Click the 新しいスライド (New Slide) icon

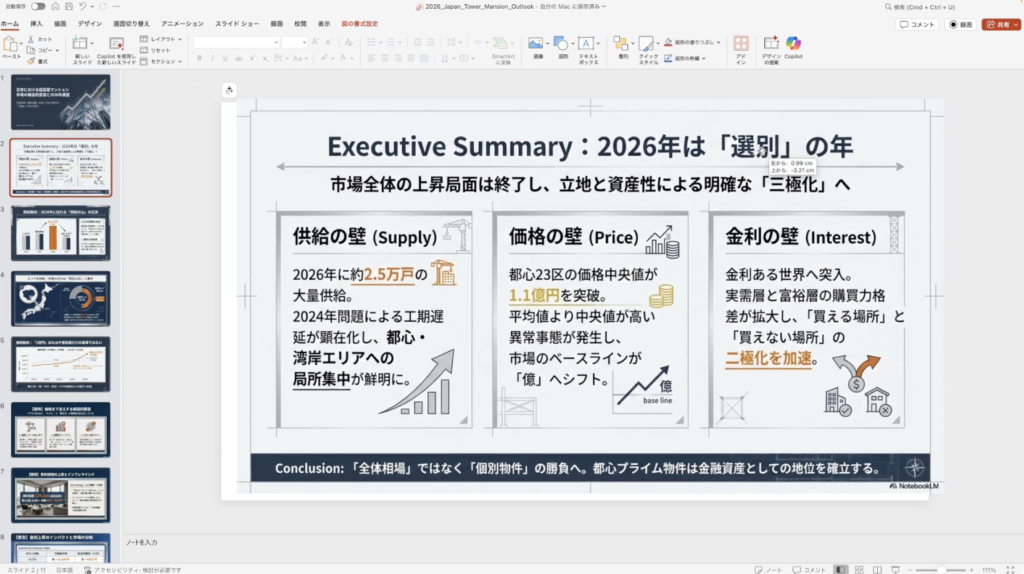coord(82,44)
